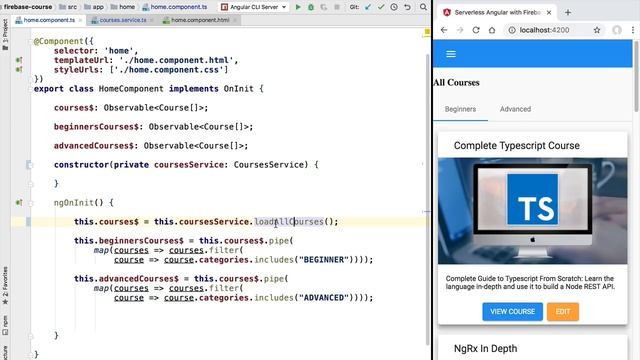
Task: Click Complete Typescript Course title
Action: tap(517, 146)
